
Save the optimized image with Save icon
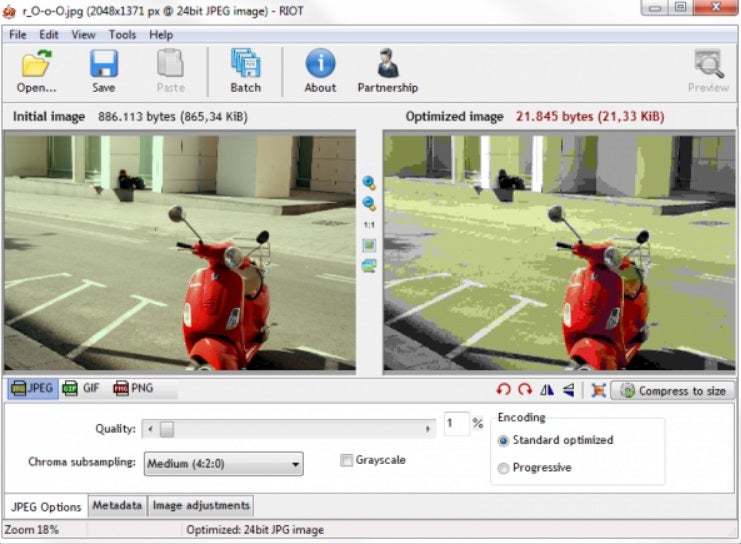click(103, 70)
